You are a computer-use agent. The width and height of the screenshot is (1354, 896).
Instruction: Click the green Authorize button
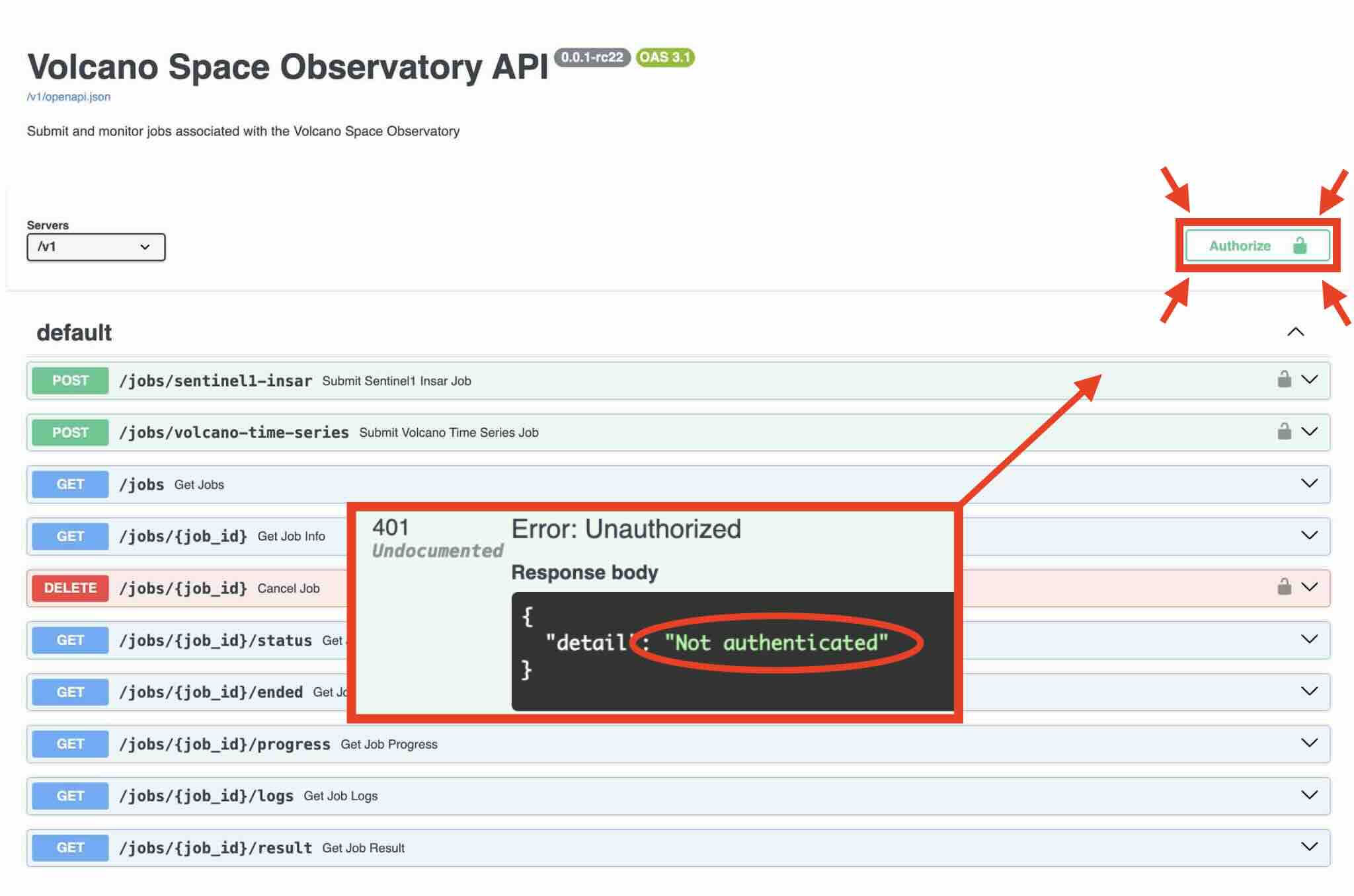point(1257,246)
